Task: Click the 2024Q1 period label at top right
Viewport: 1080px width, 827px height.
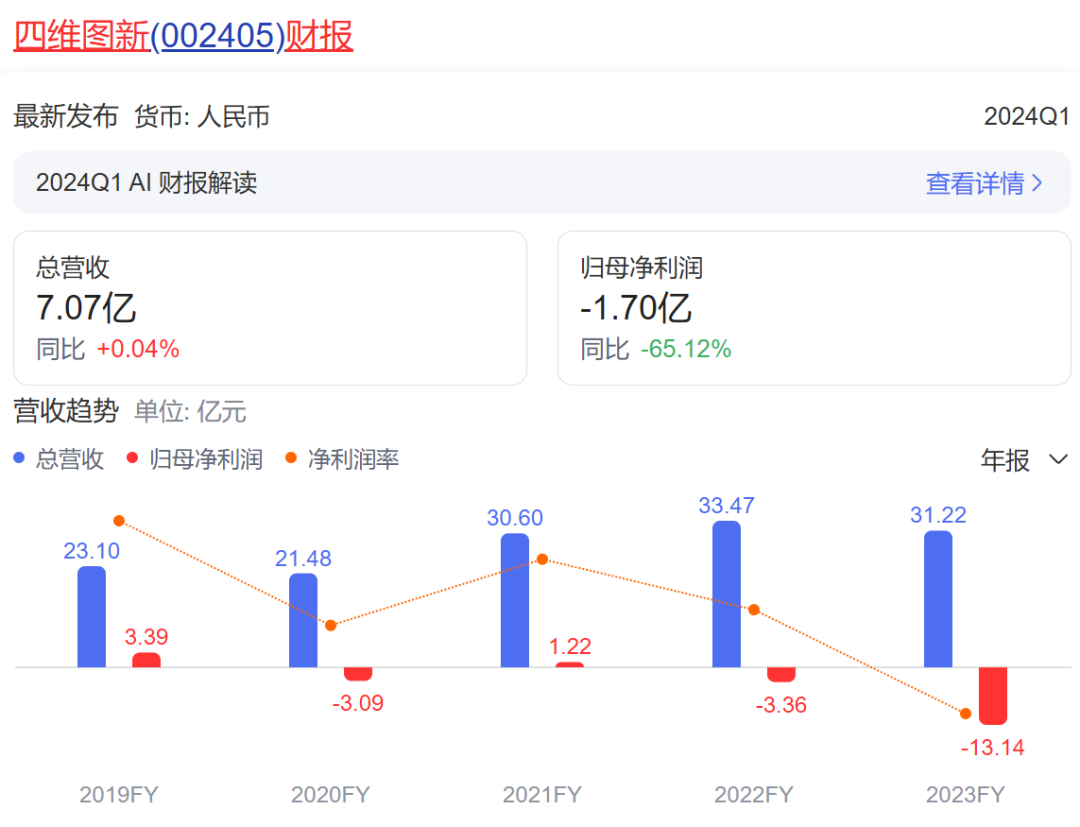Action: point(1026,116)
